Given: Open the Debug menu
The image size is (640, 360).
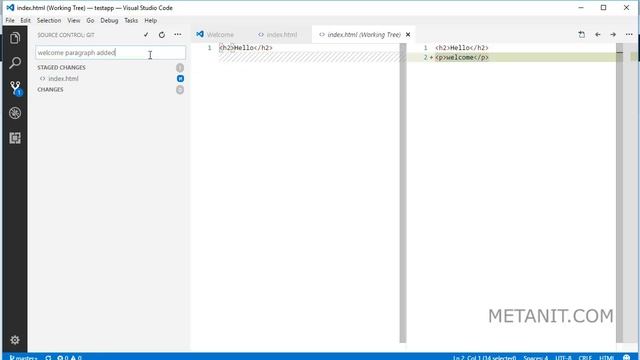Looking at the screenshot, I should pos(109,20).
